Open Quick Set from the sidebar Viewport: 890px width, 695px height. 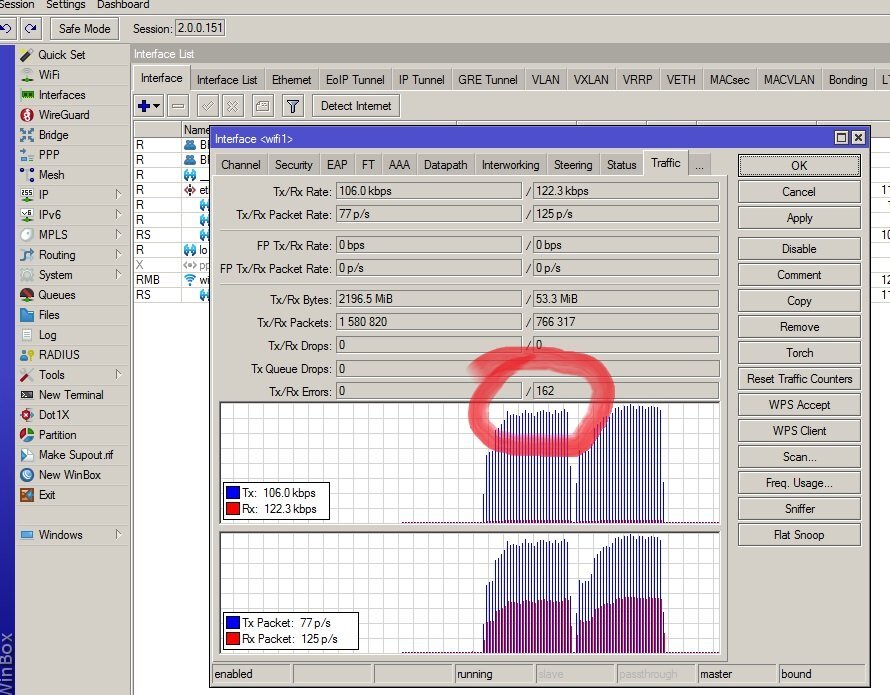click(x=61, y=55)
